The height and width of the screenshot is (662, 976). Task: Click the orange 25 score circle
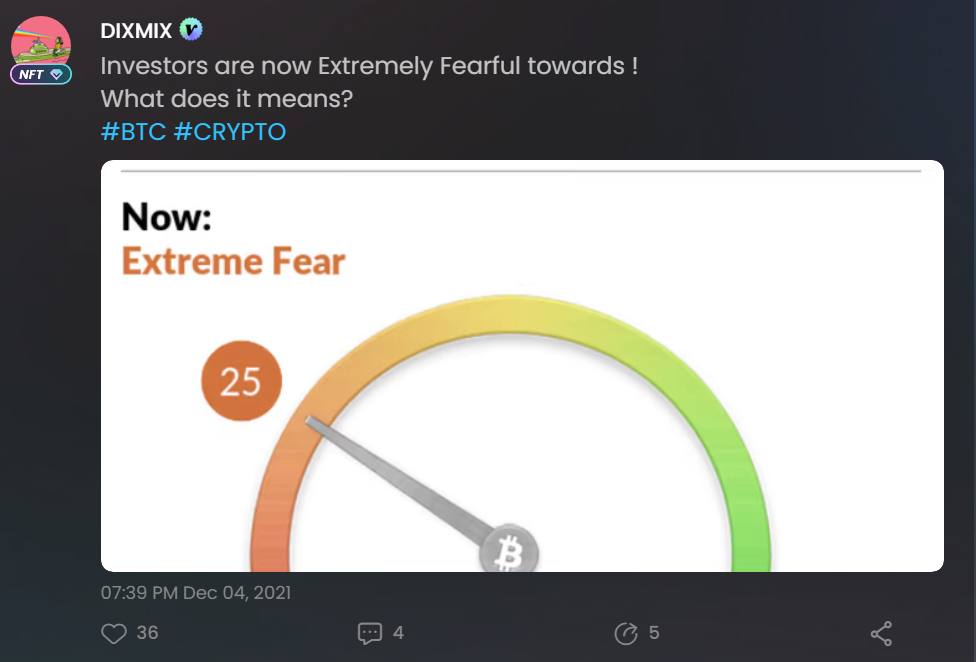tap(242, 381)
